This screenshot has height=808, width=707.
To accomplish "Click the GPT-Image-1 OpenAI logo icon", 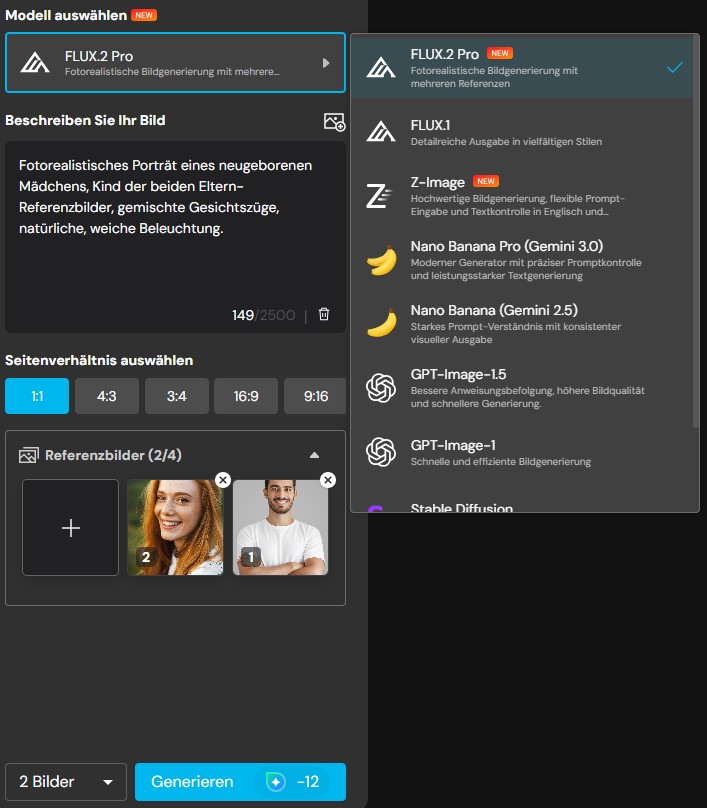I will point(381,452).
